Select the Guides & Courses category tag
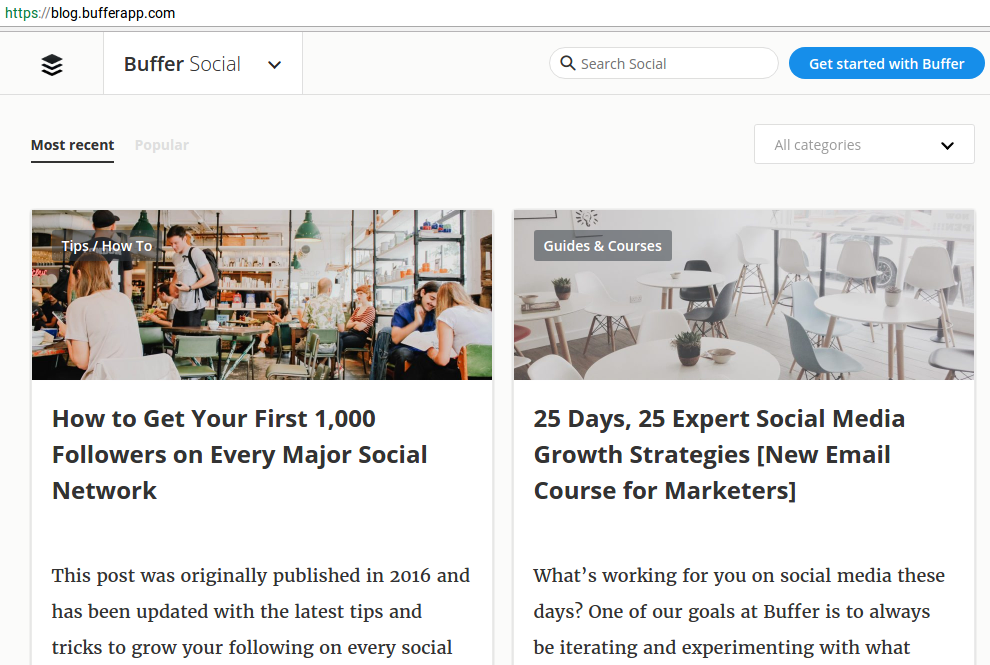The width and height of the screenshot is (990, 665). (602, 245)
